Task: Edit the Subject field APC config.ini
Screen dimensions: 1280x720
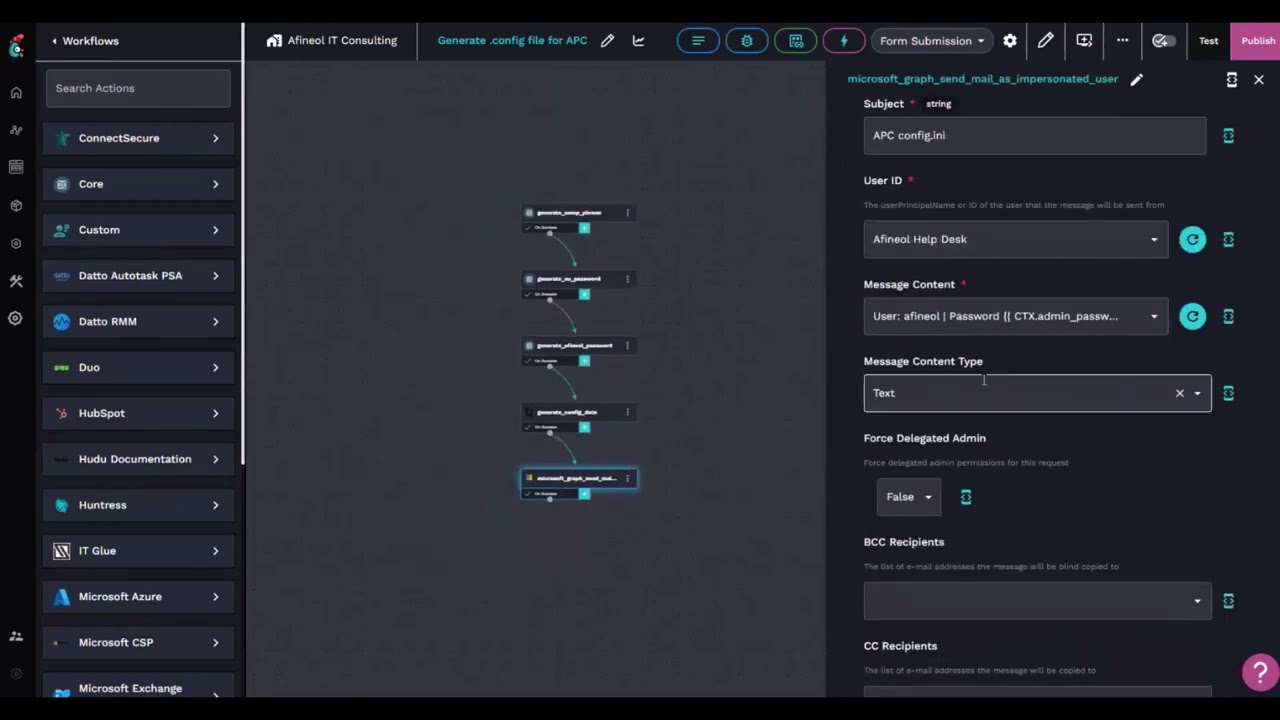Action: coord(1035,135)
